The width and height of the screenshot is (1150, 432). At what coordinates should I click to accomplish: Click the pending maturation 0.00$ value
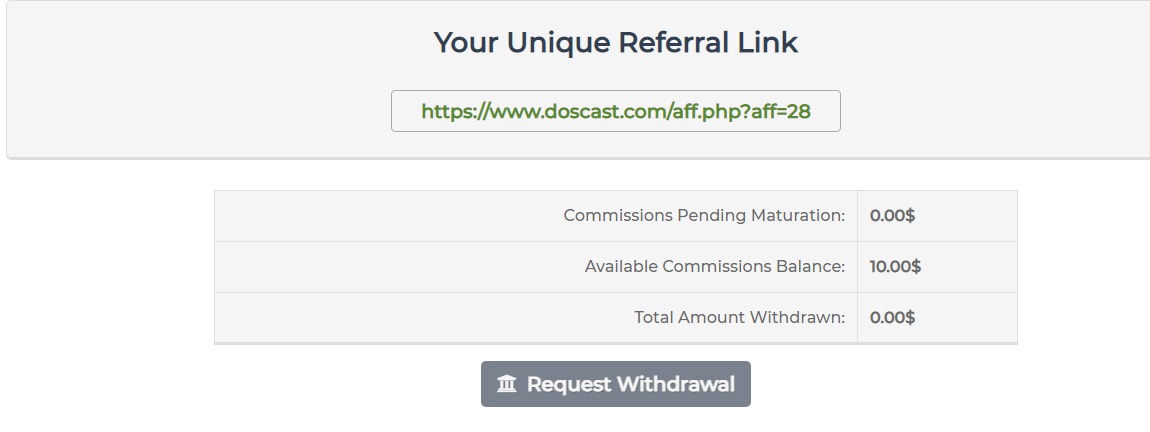(892, 216)
